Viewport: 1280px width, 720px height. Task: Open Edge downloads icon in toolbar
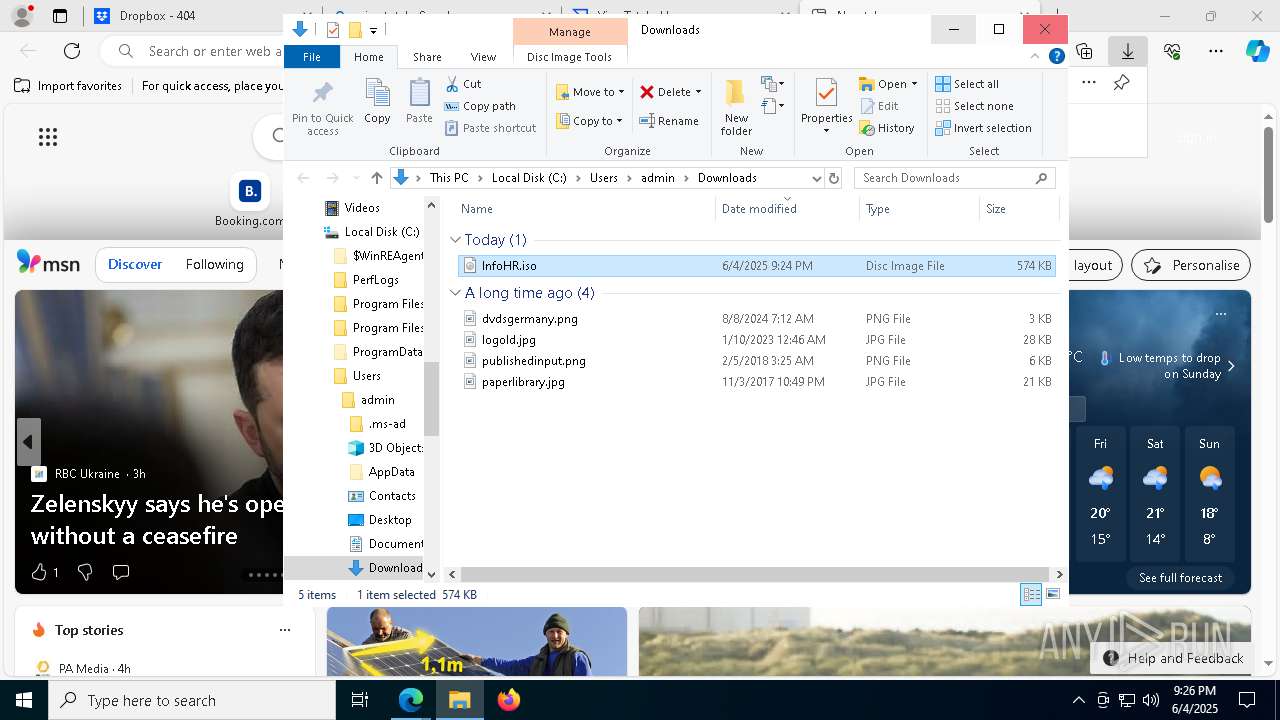[1127, 51]
